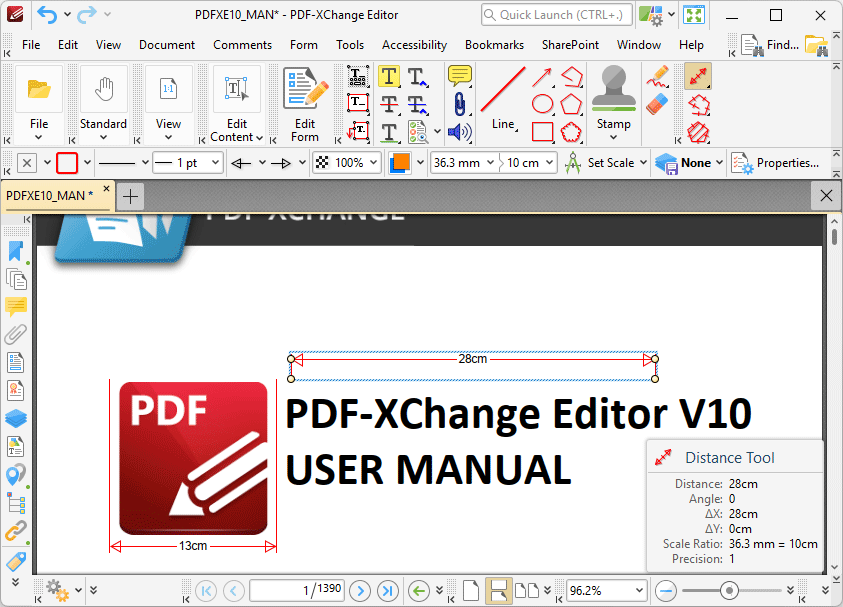Adjust the zoom slider handle
The width and height of the screenshot is (843, 607).
point(729,591)
